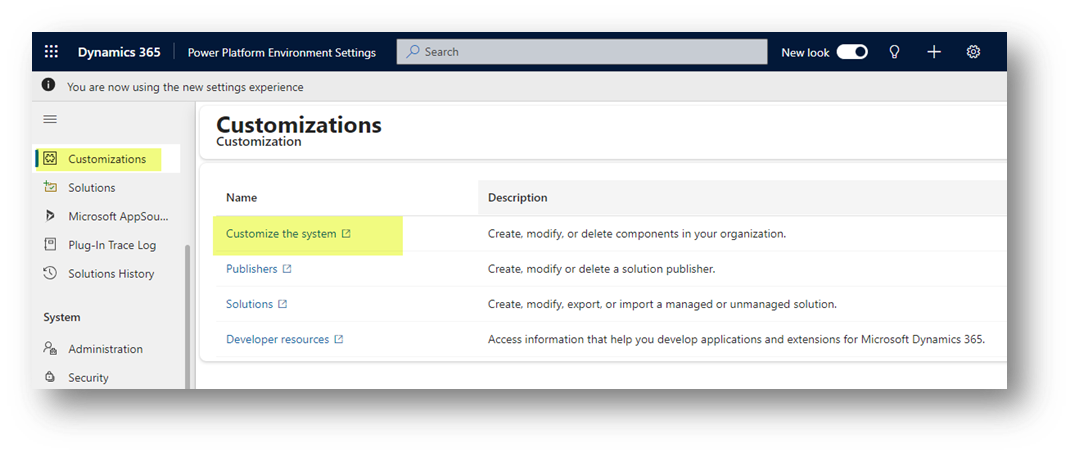Click the Dynamics 365 brand title
The height and width of the screenshot is (454, 1072).
point(119,52)
